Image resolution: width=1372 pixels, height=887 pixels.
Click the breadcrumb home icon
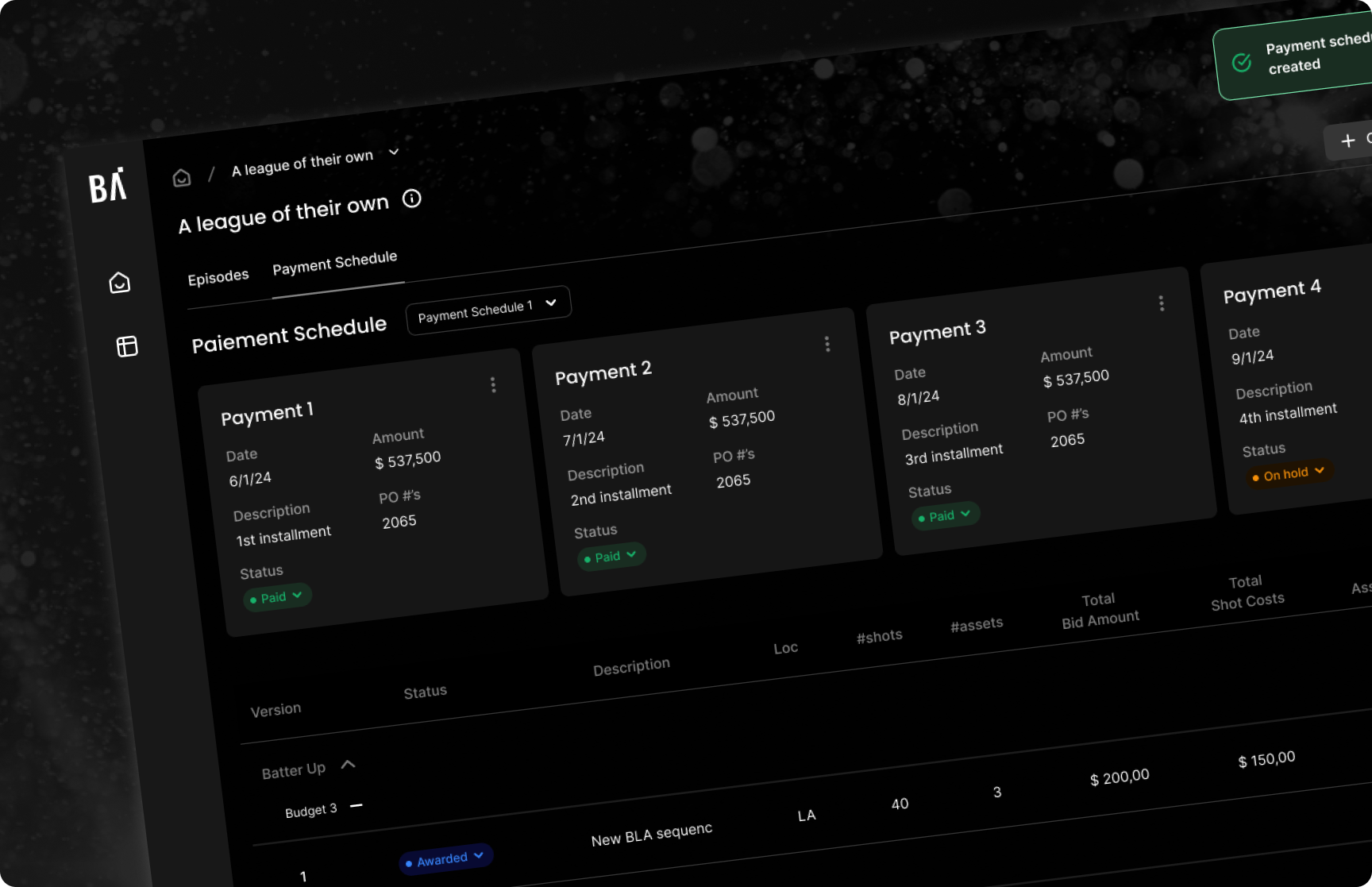[x=182, y=177]
